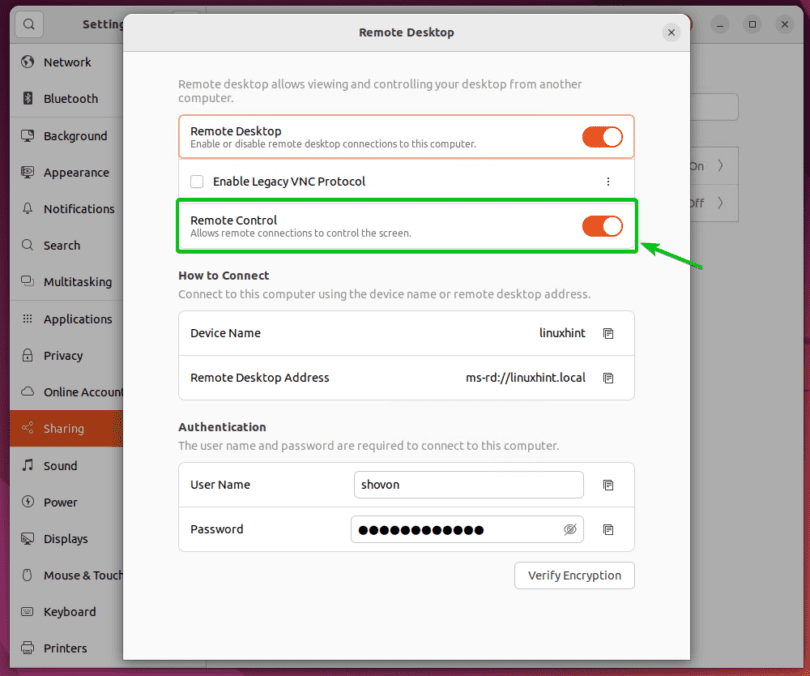The width and height of the screenshot is (810, 676).
Task: Copy the Password to clipboard
Action: [x=608, y=530]
